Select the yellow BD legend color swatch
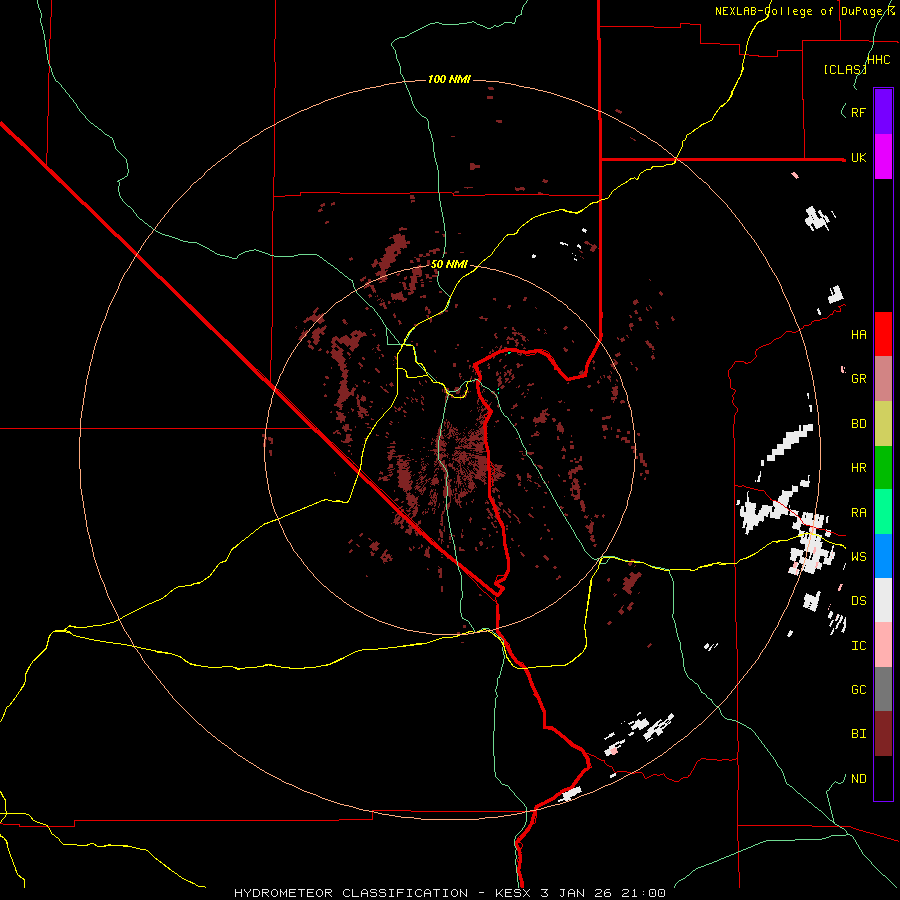This screenshot has width=900, height=900. coord(883,423)
